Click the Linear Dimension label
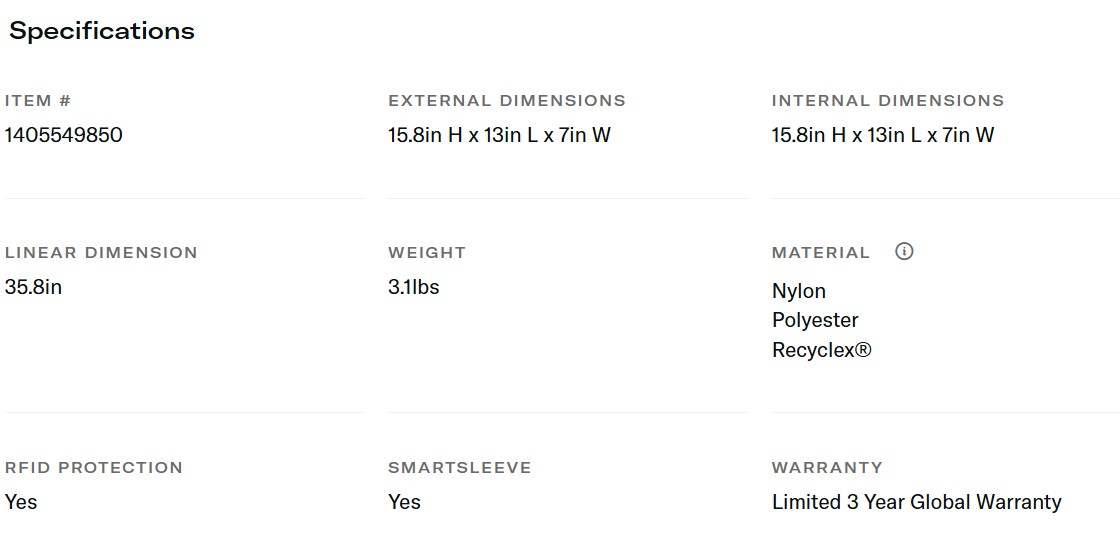The width and height of the screenshot is (1120, 547). pyautogui.click(x=101, y=253)
